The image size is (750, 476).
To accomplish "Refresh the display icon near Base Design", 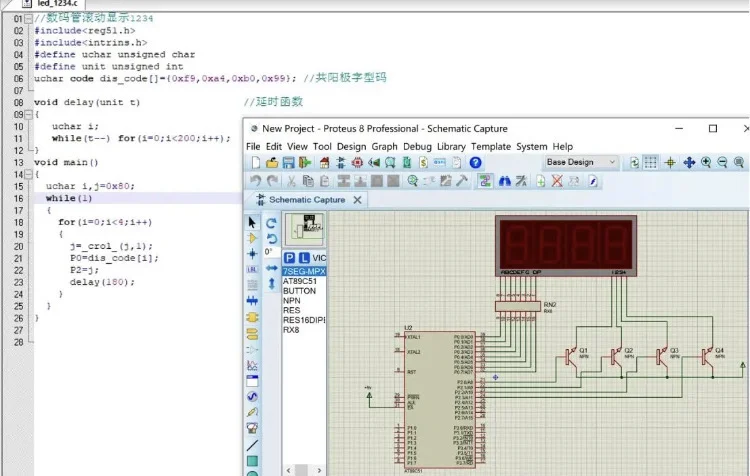I will click(634, 163).
